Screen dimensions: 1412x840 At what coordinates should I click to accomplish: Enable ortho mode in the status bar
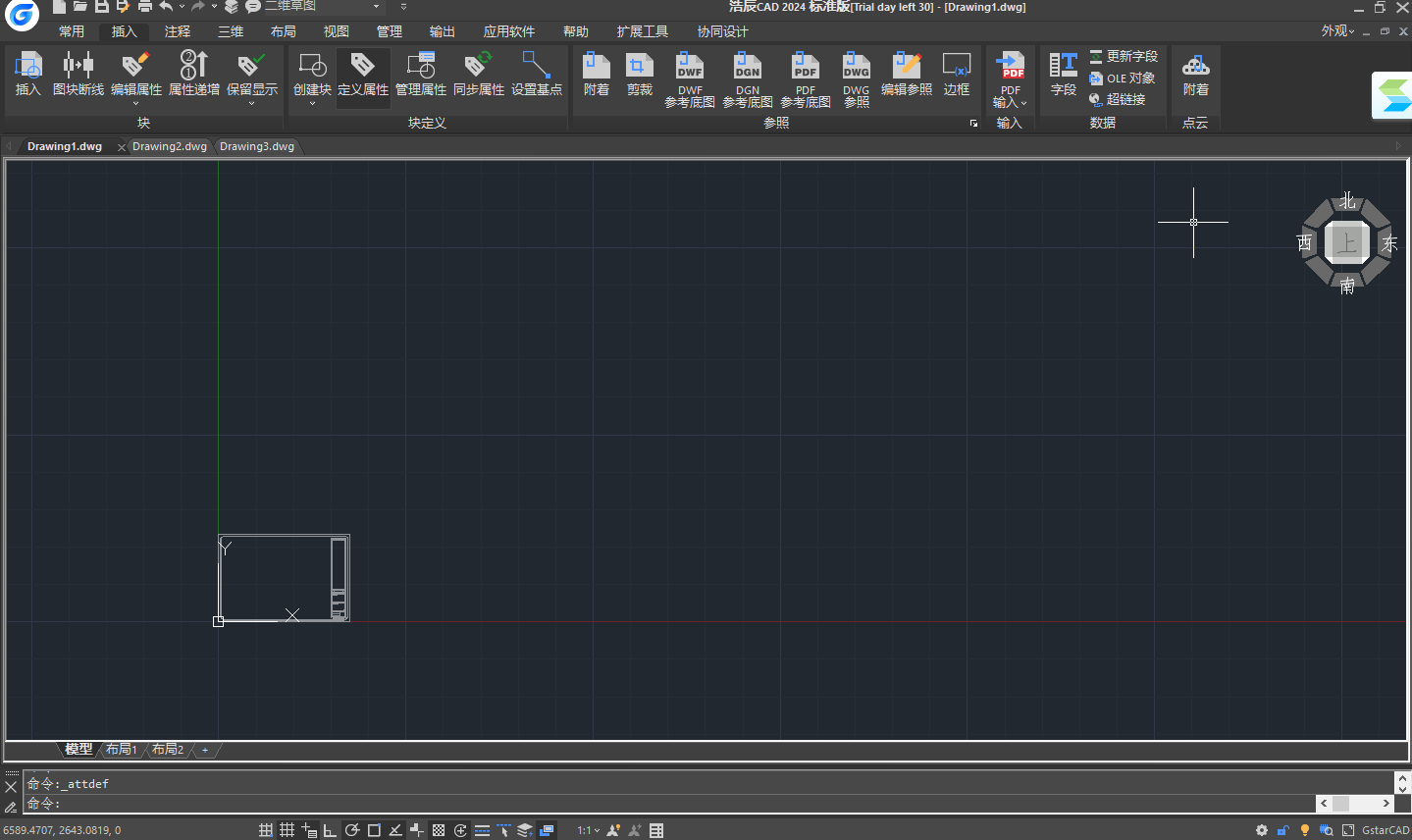pyautogui.click(x=330, y=829)
